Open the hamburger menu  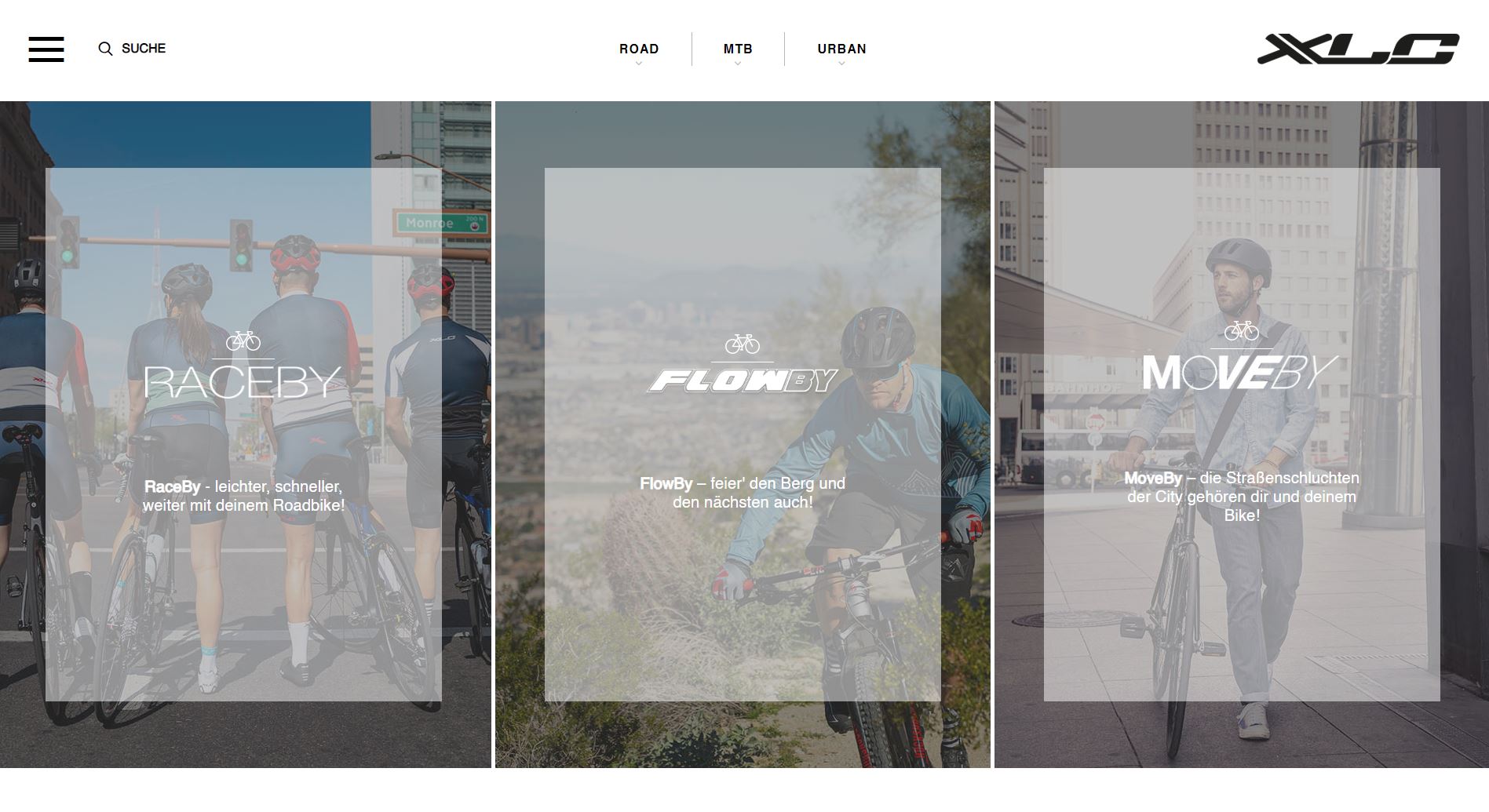pos(46,49)
